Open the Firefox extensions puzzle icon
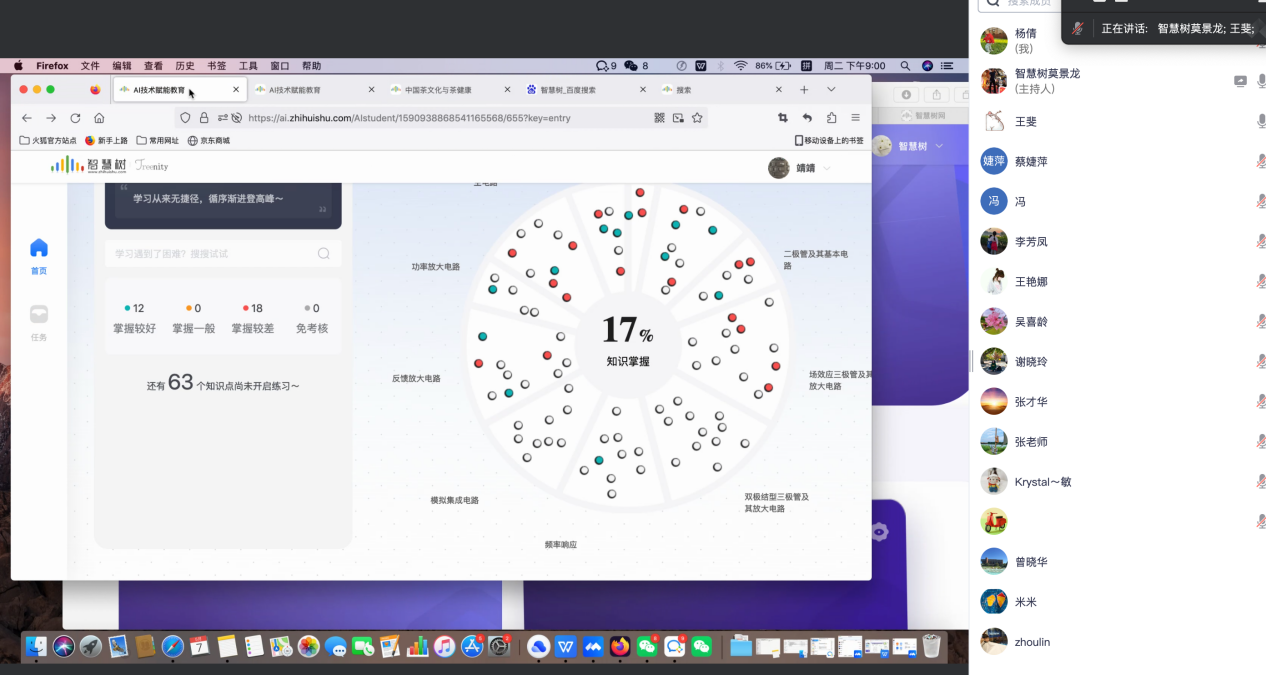Image resolution: width=1266 pixels, height=675 pixels. point(831,118)
